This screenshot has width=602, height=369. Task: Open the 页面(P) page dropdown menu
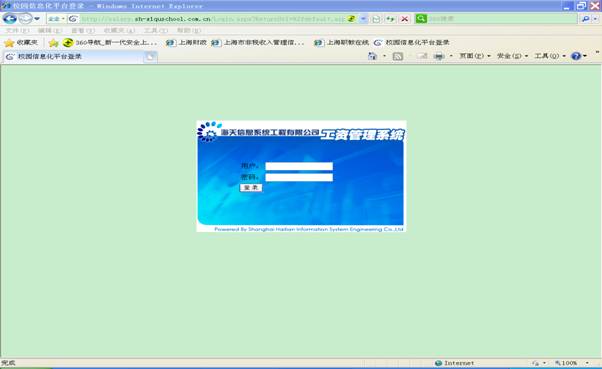coord(475,56)
